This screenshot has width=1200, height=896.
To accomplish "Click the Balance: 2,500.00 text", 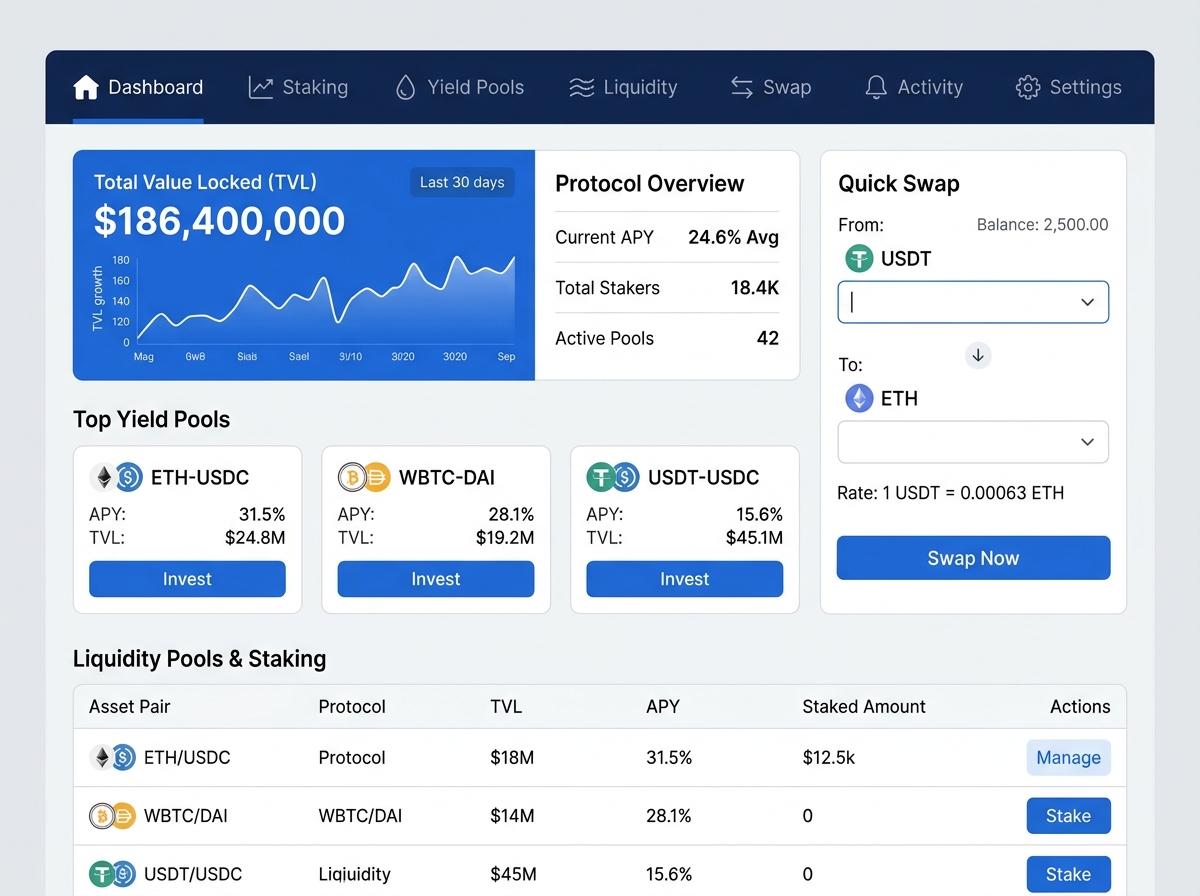I will (x=1042, y=225).
